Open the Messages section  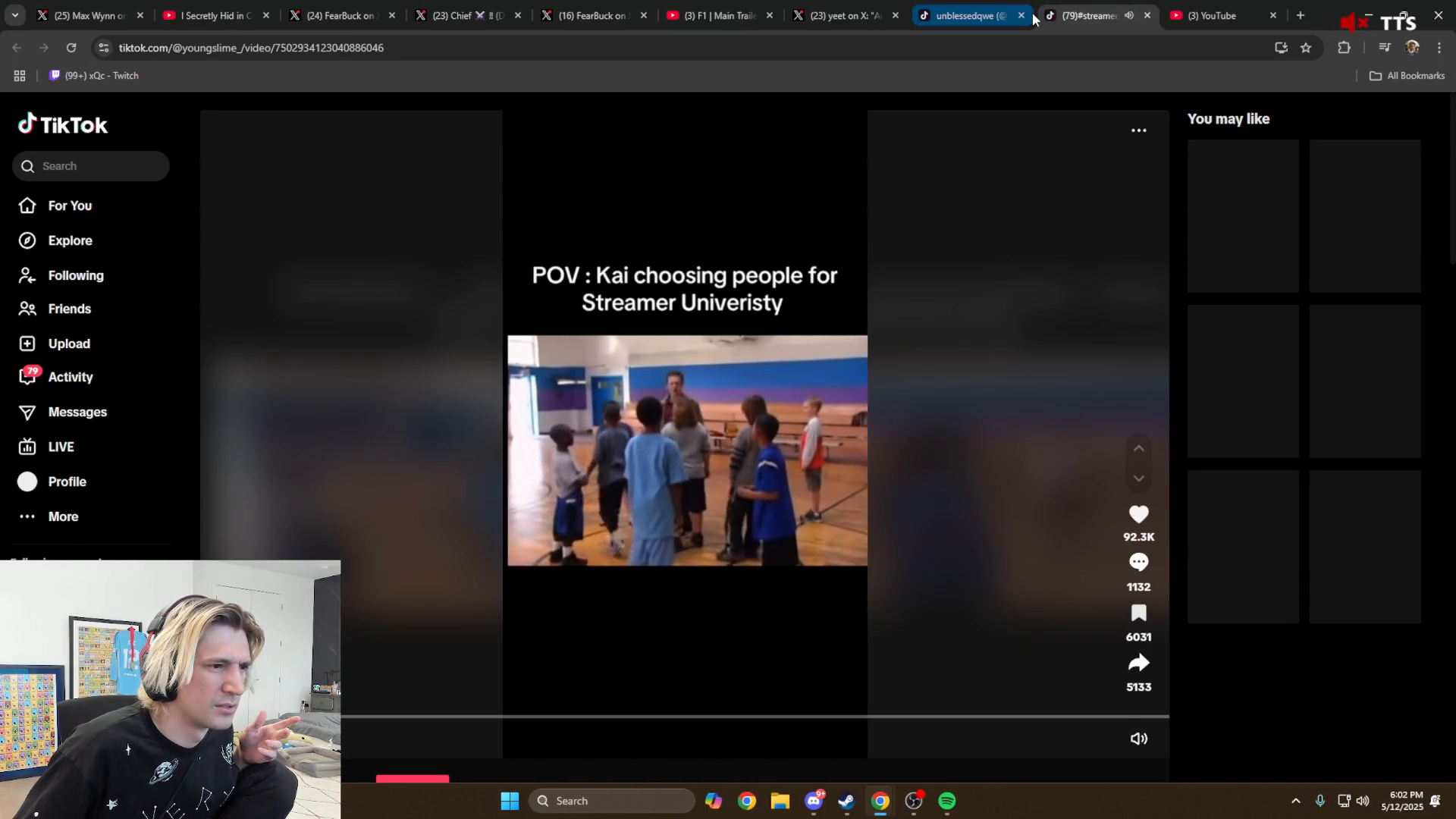pos(77,412)
